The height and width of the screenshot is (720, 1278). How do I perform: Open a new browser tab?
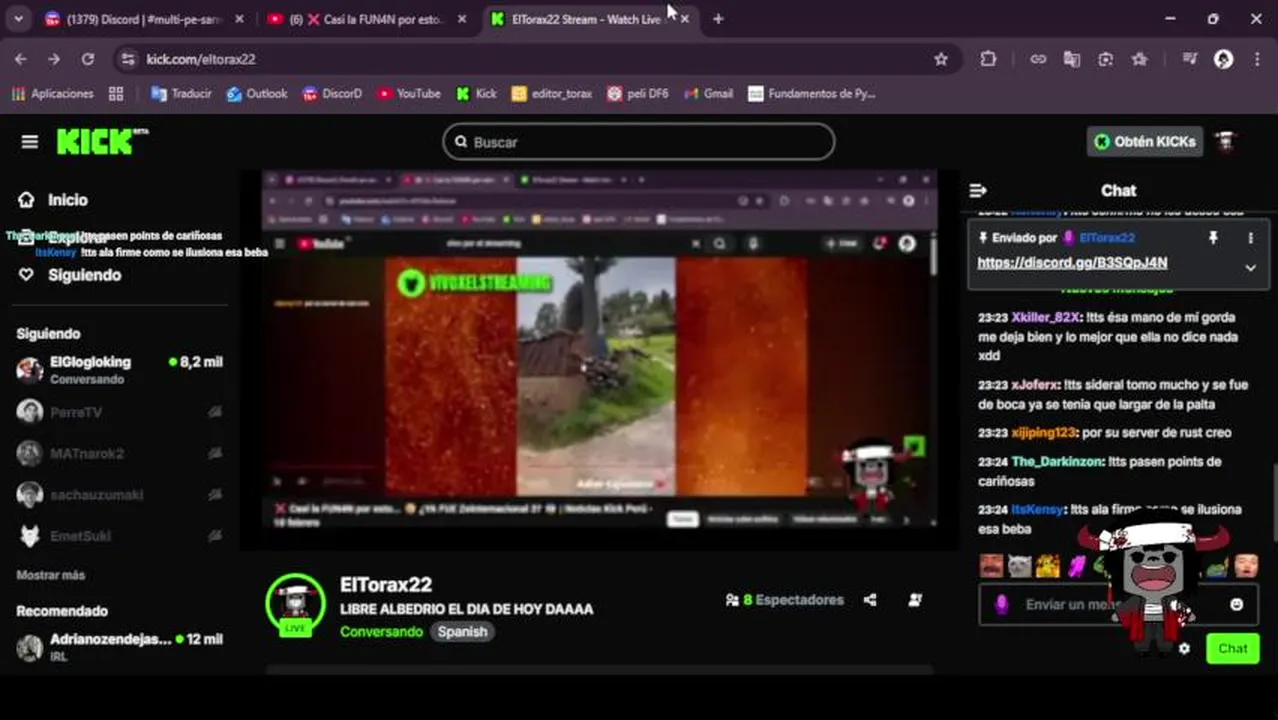click(x=718, y=19)
